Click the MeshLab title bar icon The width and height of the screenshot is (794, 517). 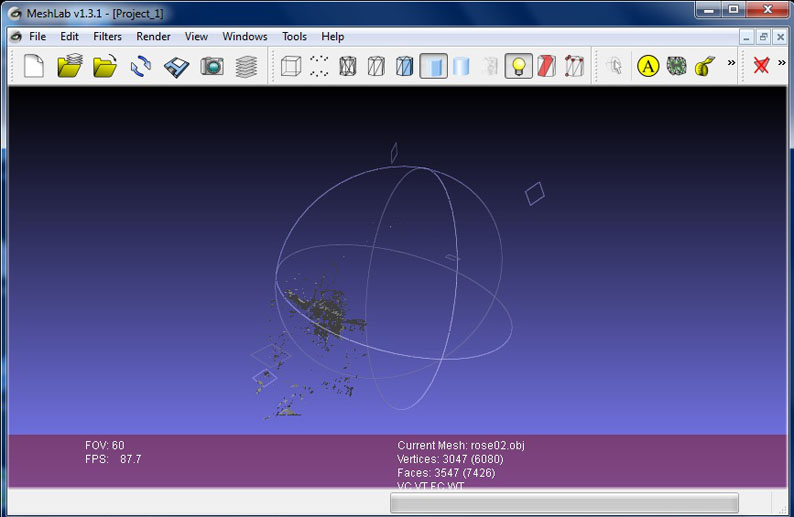coord(15,13)
